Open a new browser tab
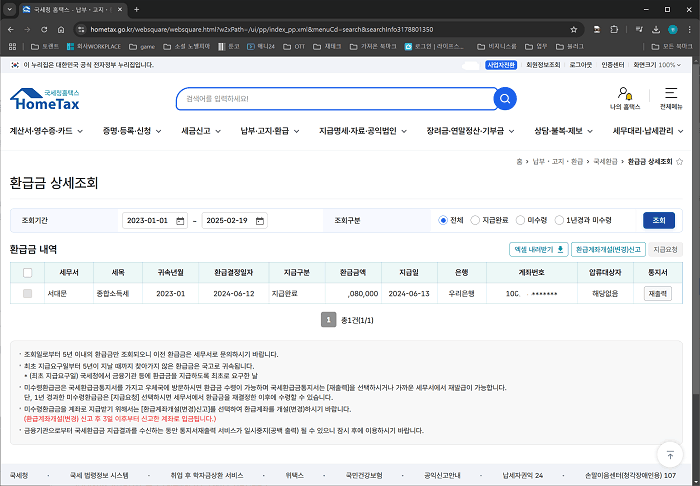The height and width of the screenshot is (486, 700). click(x=137, y=9)
